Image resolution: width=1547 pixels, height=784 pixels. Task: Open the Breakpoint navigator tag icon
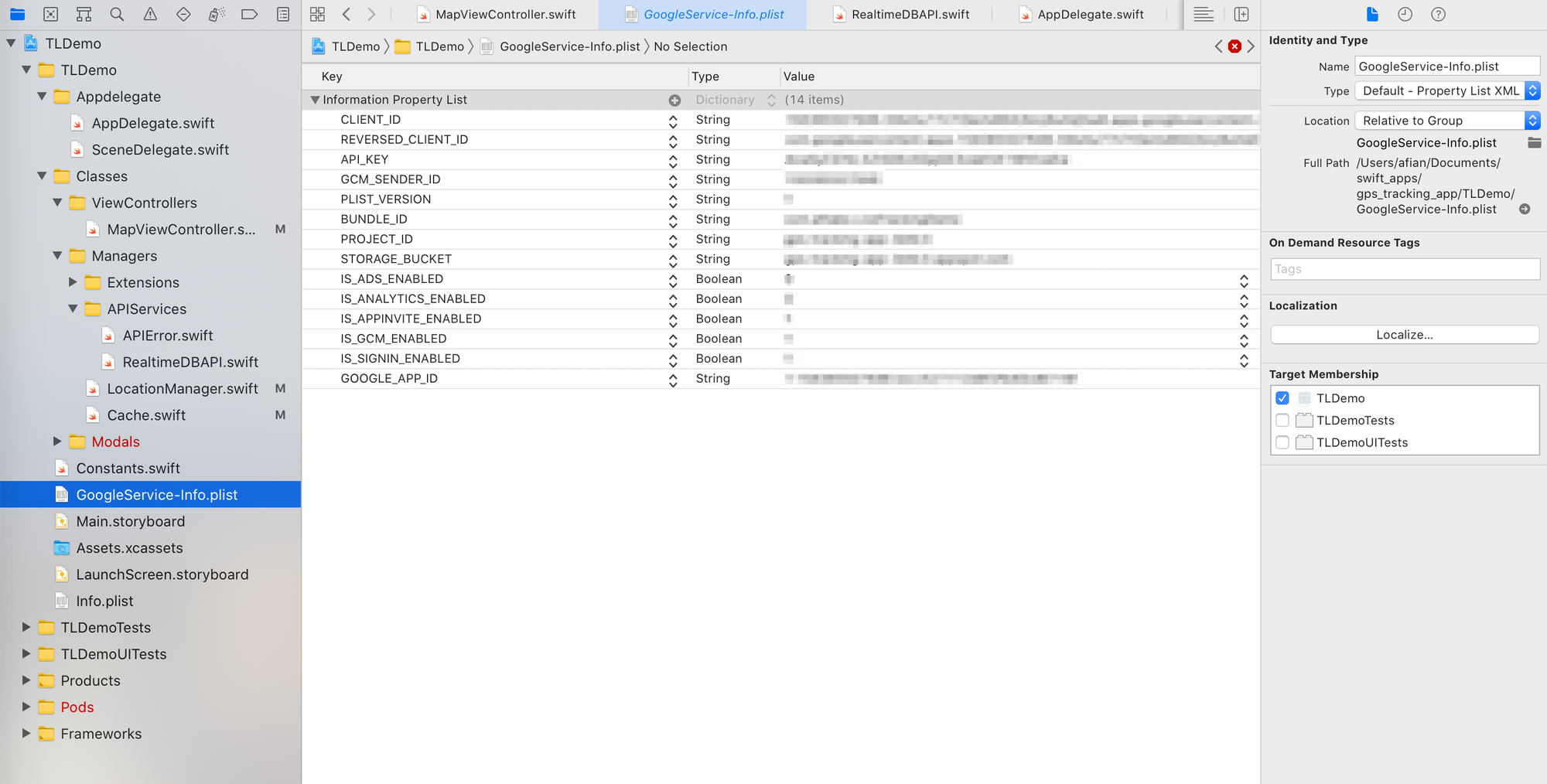[x=248, y=14]
